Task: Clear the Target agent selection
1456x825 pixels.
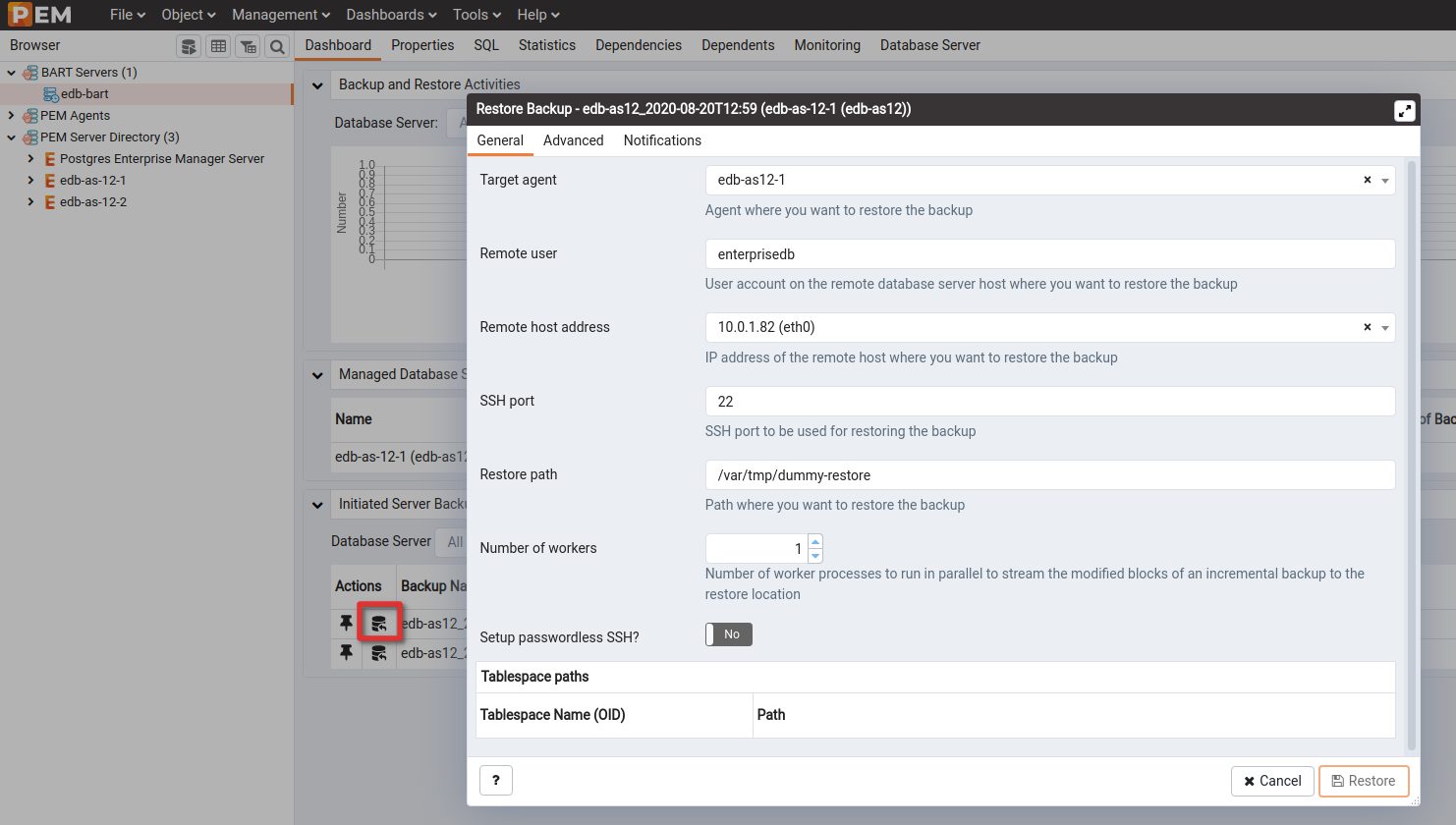Action: [x=1367, y=180]
